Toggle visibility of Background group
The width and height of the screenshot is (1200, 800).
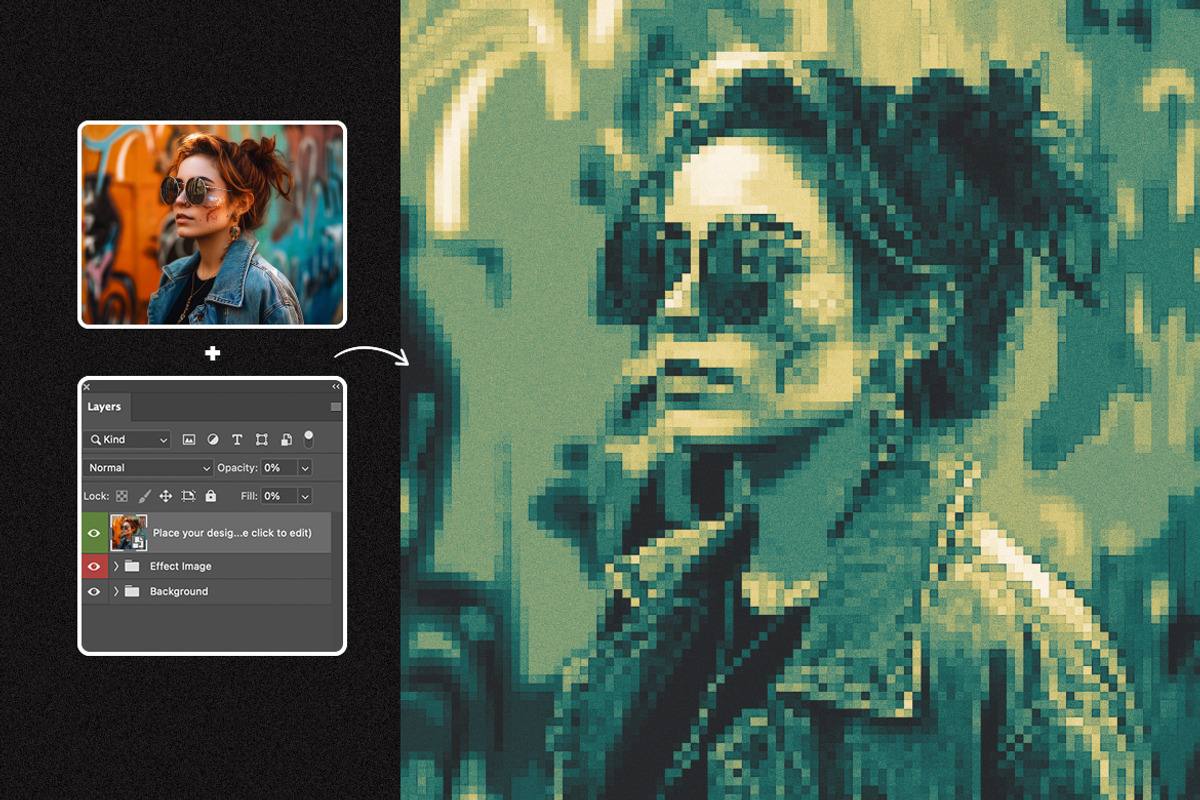[x=95, y=592]
